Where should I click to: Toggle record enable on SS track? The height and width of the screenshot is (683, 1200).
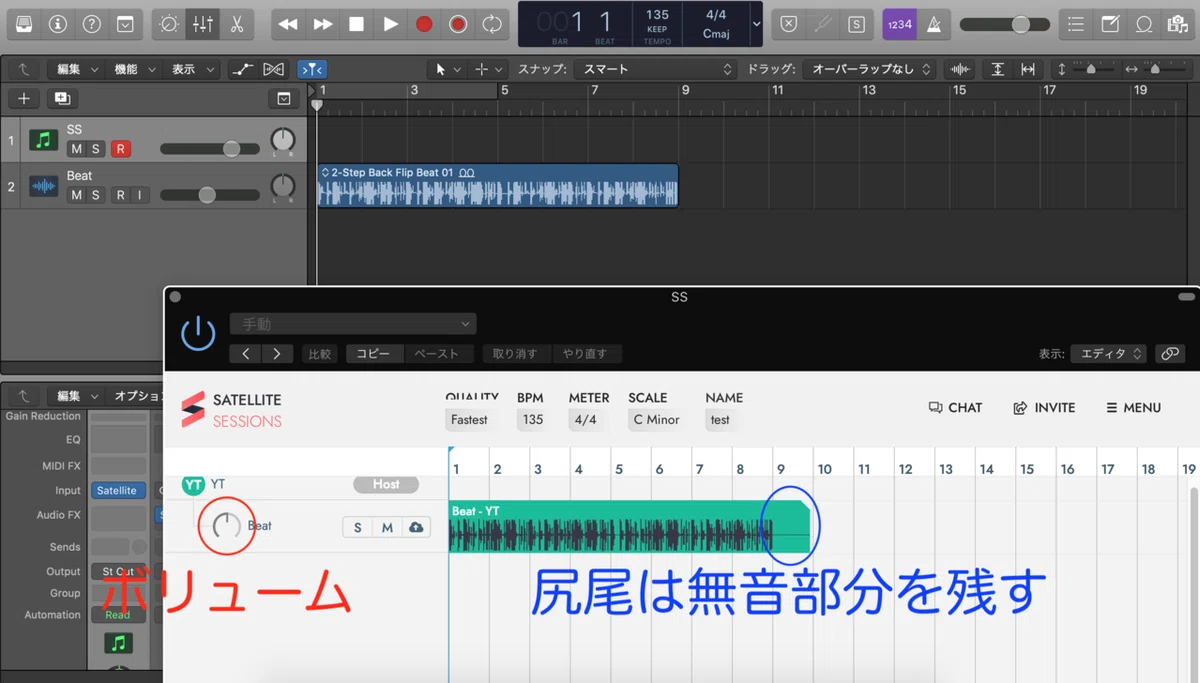[121, 149]
